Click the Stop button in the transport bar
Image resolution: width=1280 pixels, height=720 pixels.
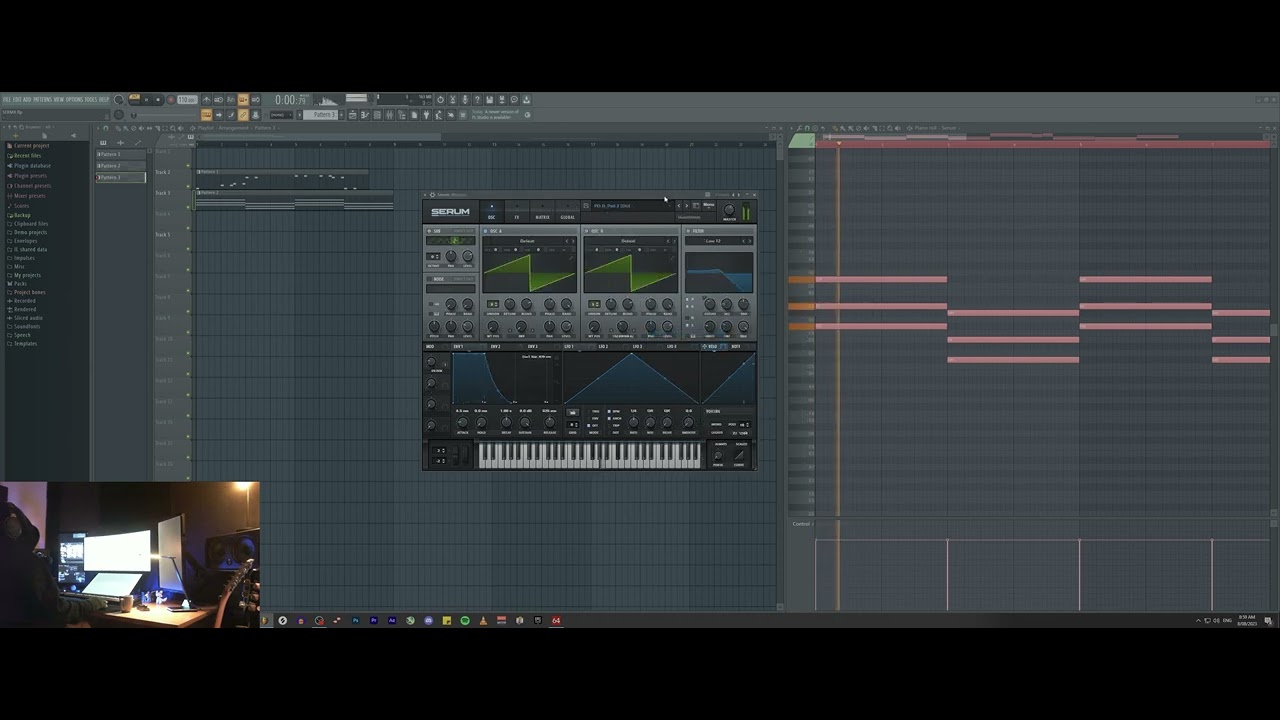158,99
